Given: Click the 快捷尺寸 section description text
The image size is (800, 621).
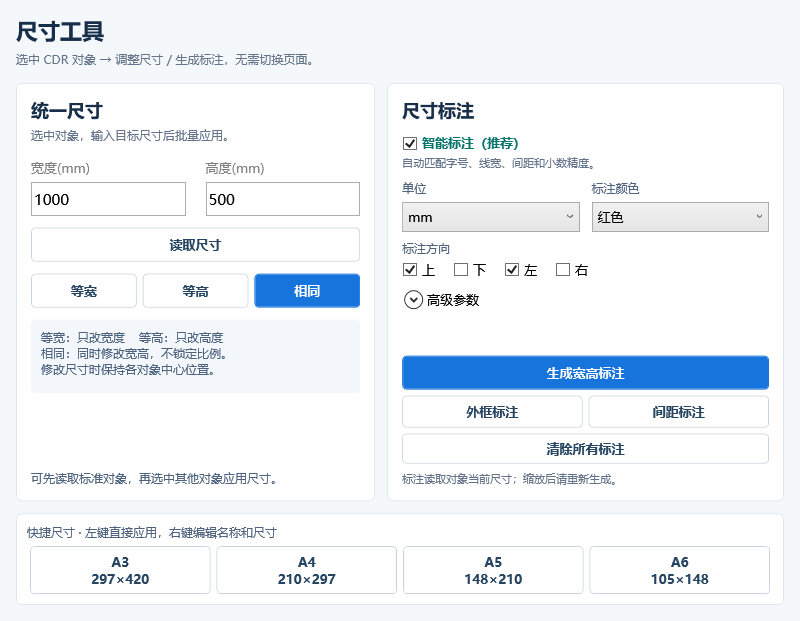Looking at the screenshot, I should tap(152, 533).
